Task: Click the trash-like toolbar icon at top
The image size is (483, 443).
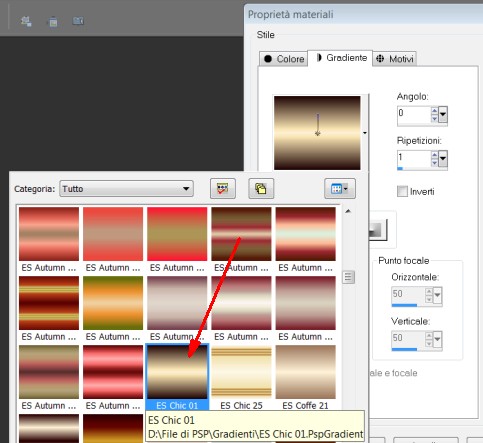Action: (x=53, y=22)
